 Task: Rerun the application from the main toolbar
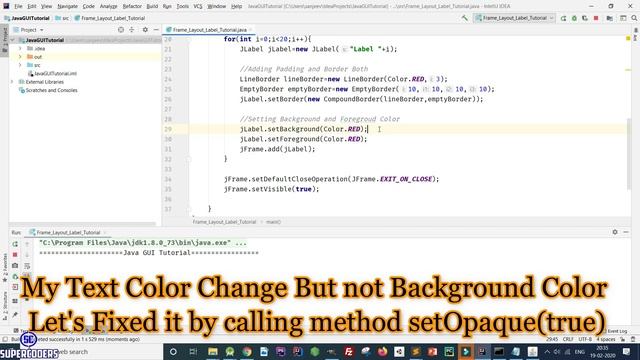[563, 18]
